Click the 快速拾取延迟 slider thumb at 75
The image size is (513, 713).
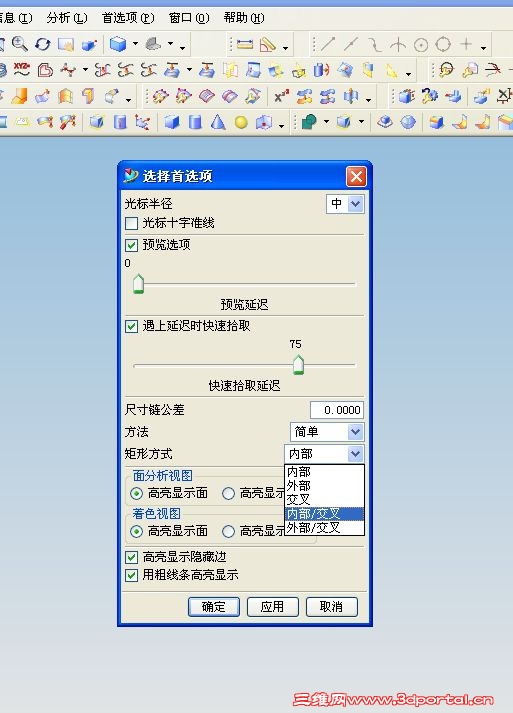[298, 365]
